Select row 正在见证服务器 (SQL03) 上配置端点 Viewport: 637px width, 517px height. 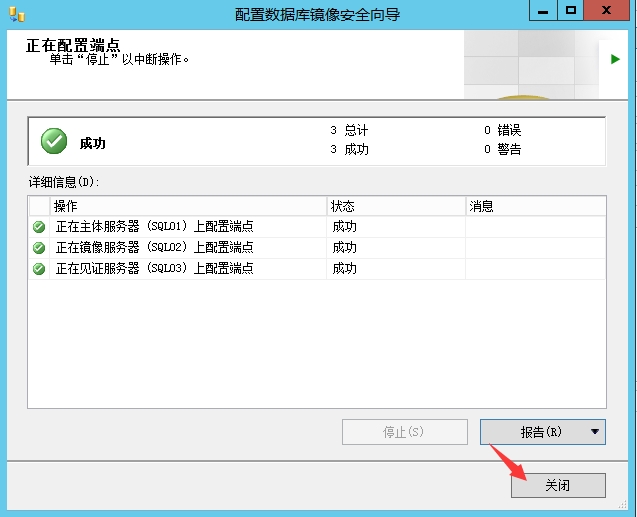click(317, 269)
